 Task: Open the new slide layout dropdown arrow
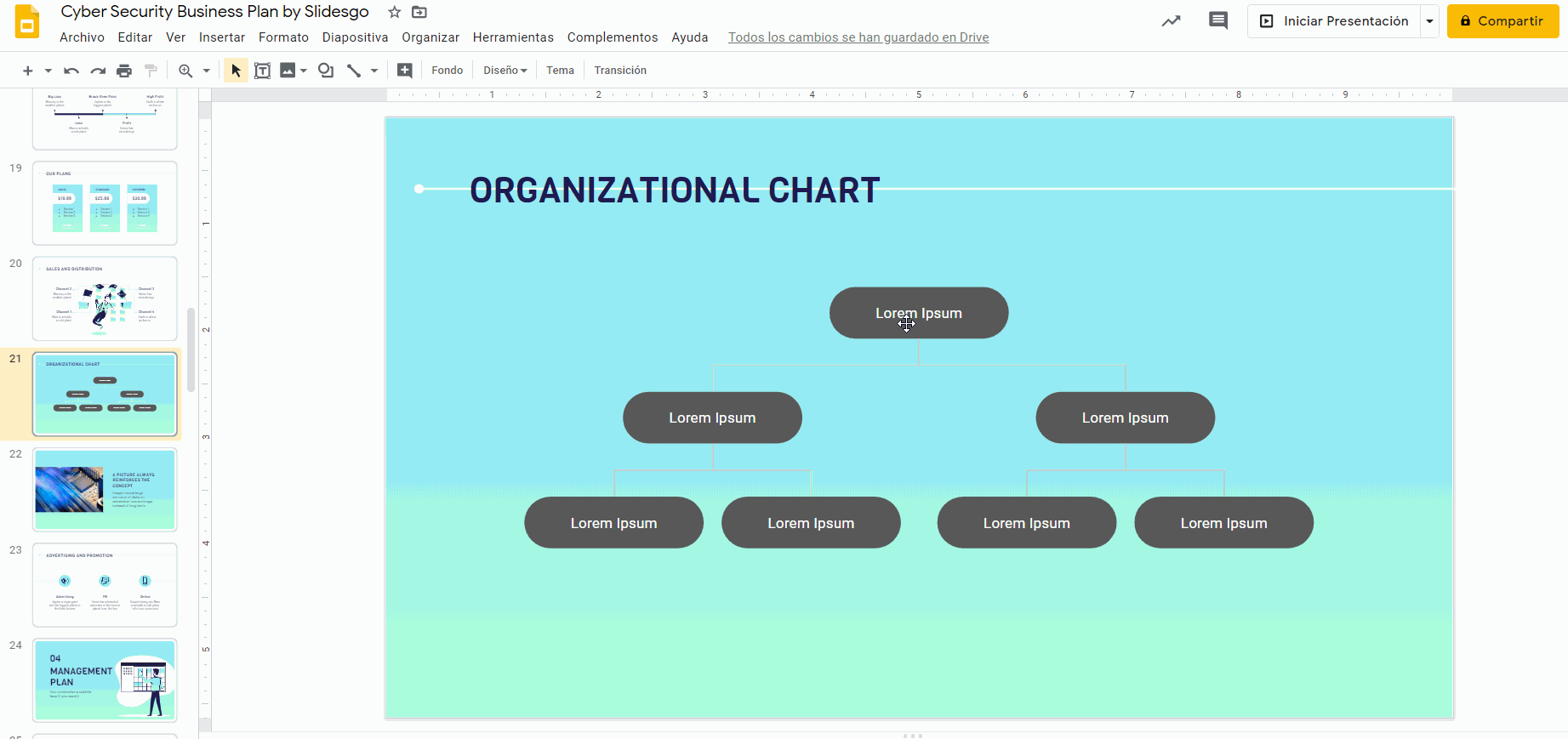coord(48,71)
